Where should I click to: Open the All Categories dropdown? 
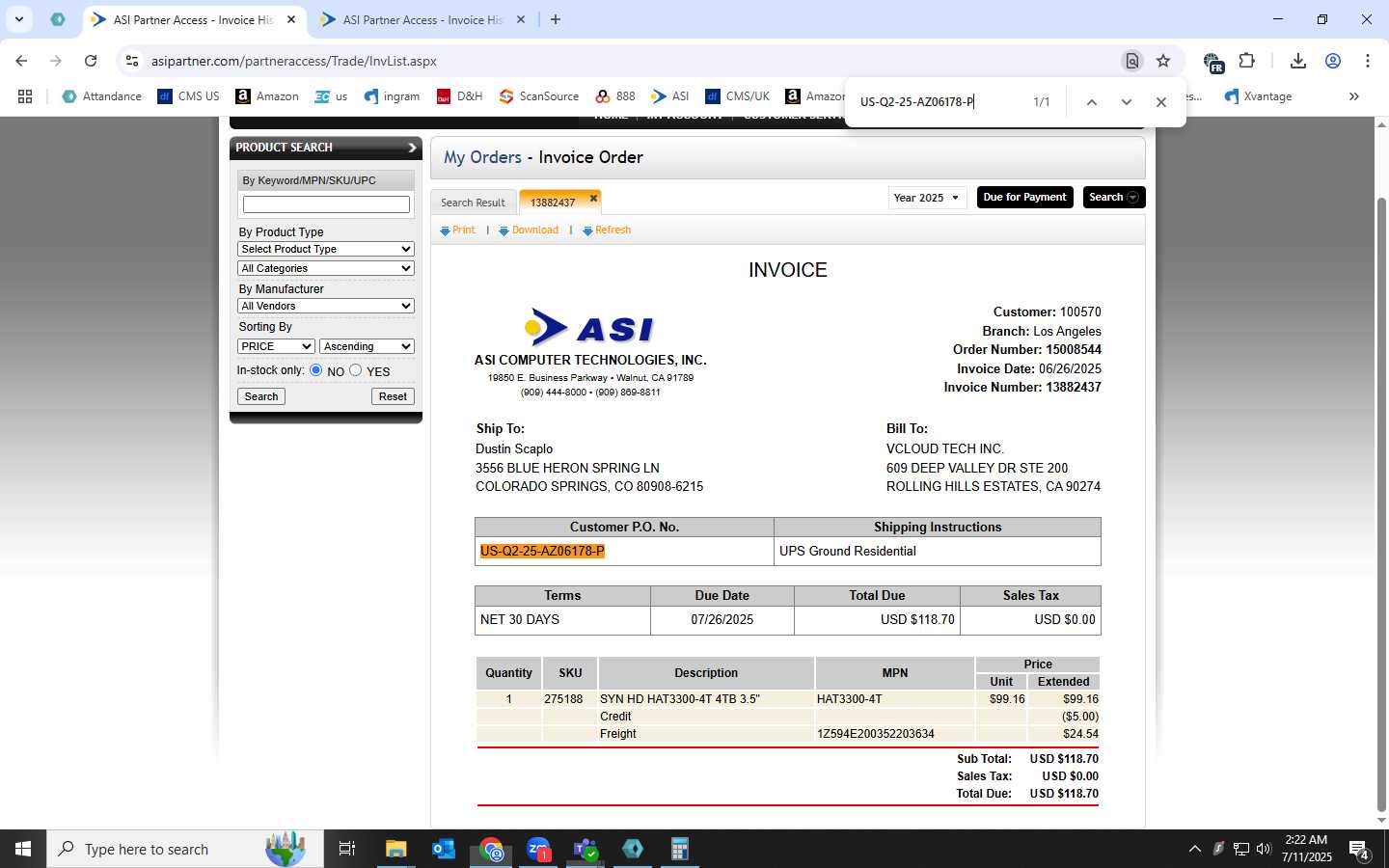(x=326, y=268)
